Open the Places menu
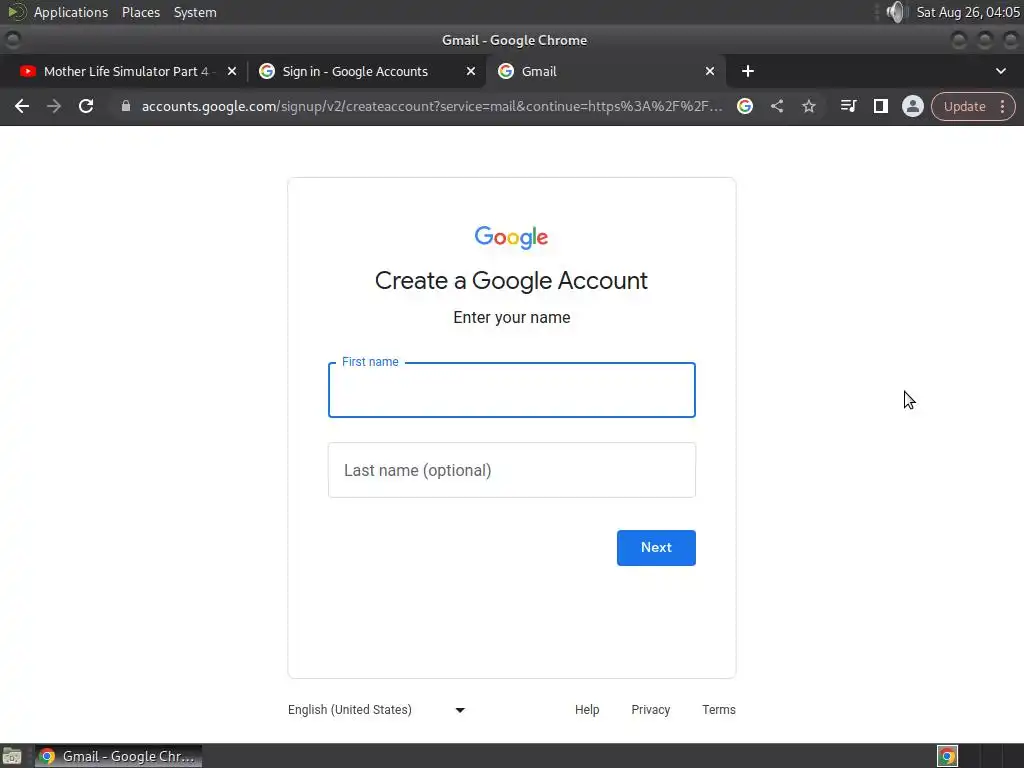Image resolution: width=1024 pixels, height=768 pixels. point(140,12)
